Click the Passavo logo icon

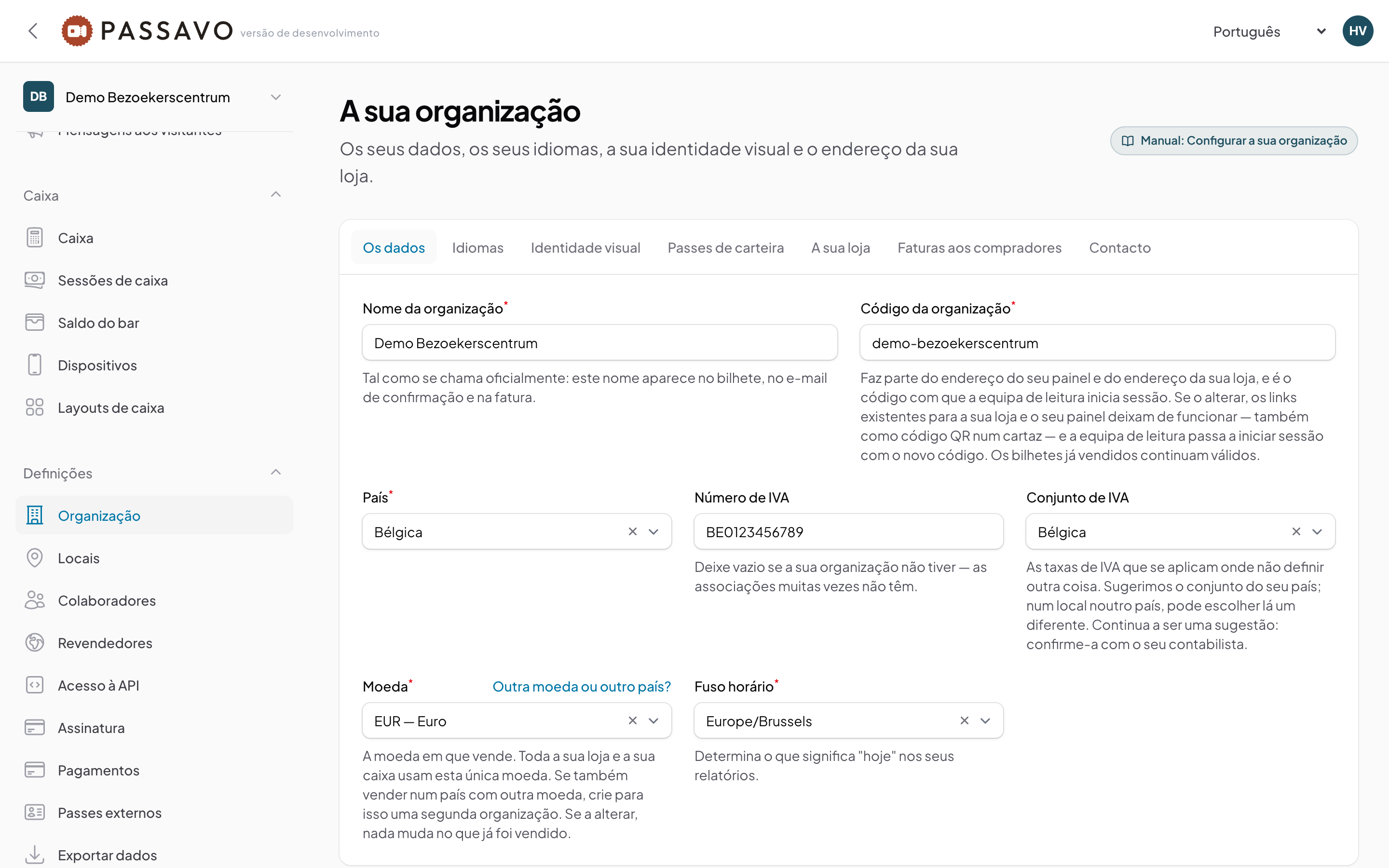[77, 31]
